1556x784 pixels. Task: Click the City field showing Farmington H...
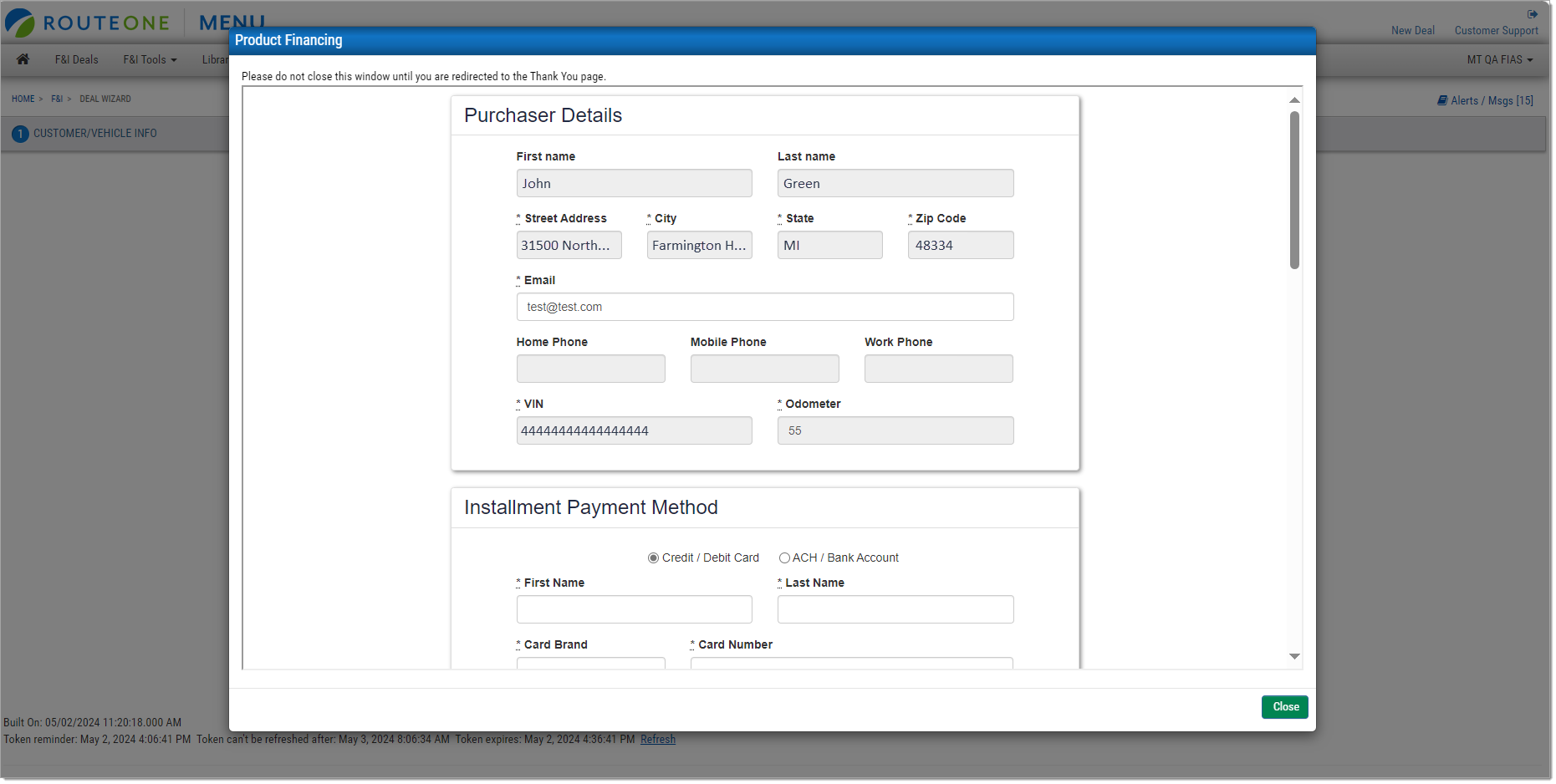[699, 246]
